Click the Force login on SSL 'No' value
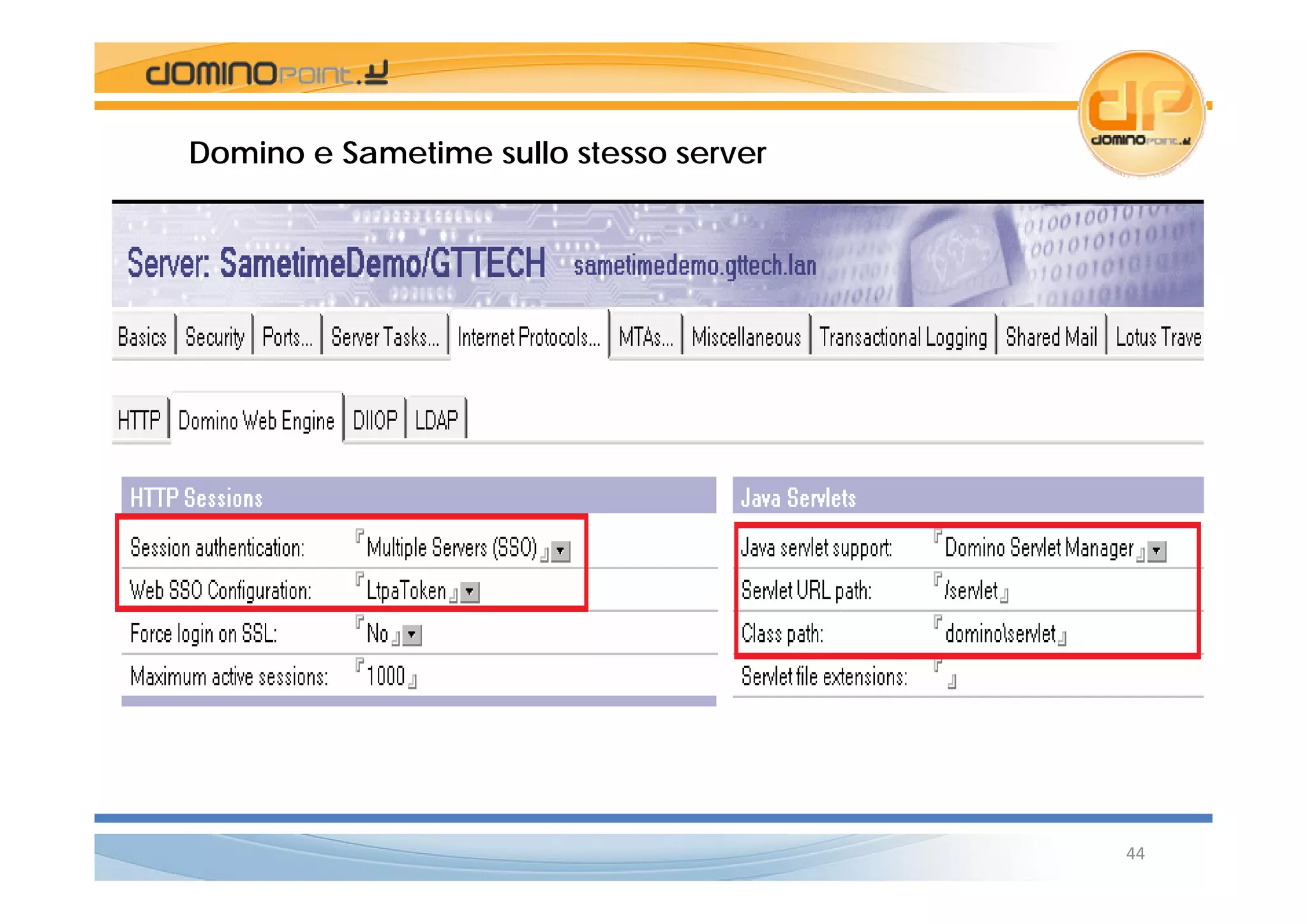The width and height of the screenshot is (1307, 924). (378, 634)
